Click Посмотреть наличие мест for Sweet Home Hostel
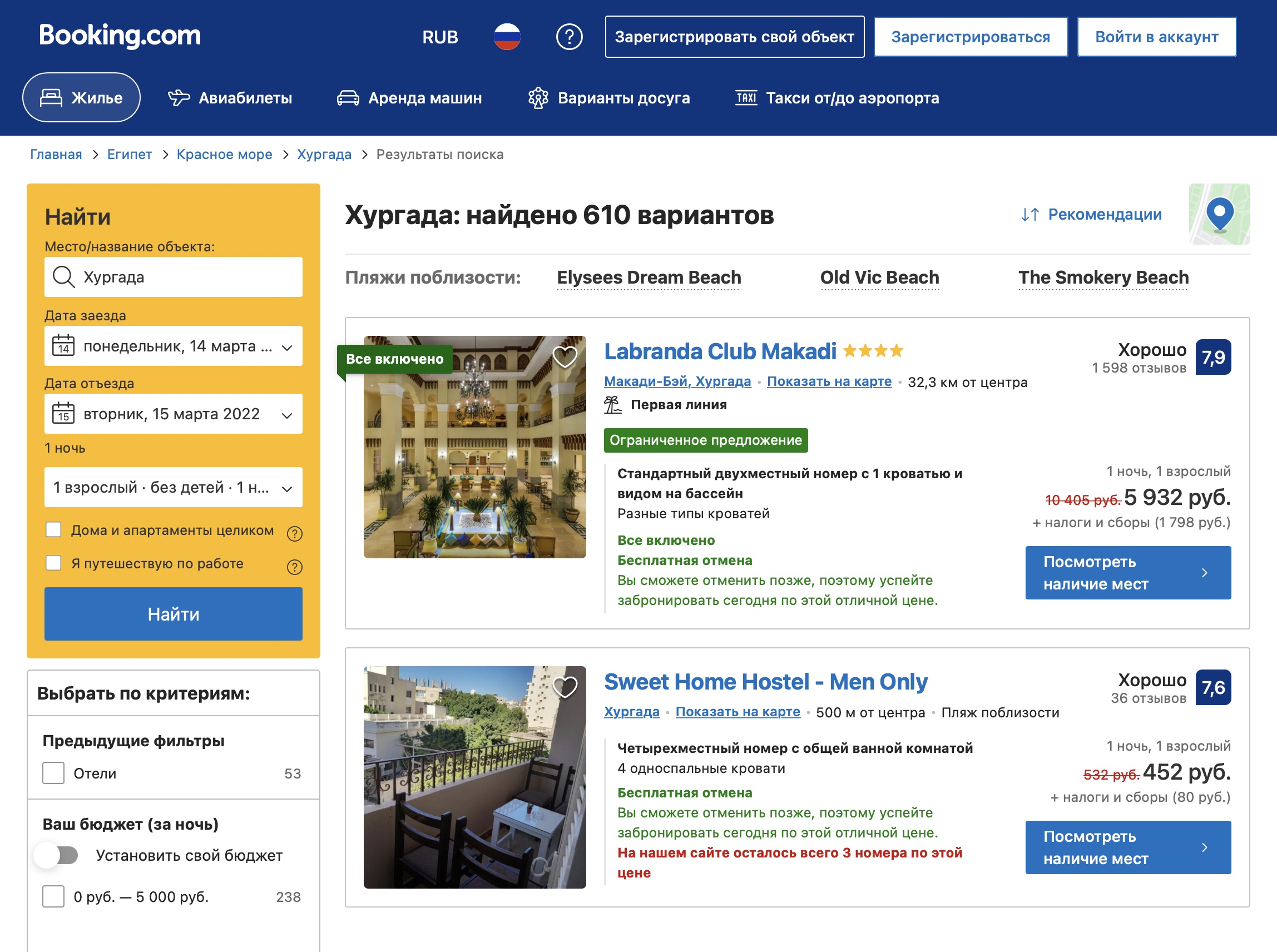This screenshot has height=952, width=1277. click(x=1128, y=847)
